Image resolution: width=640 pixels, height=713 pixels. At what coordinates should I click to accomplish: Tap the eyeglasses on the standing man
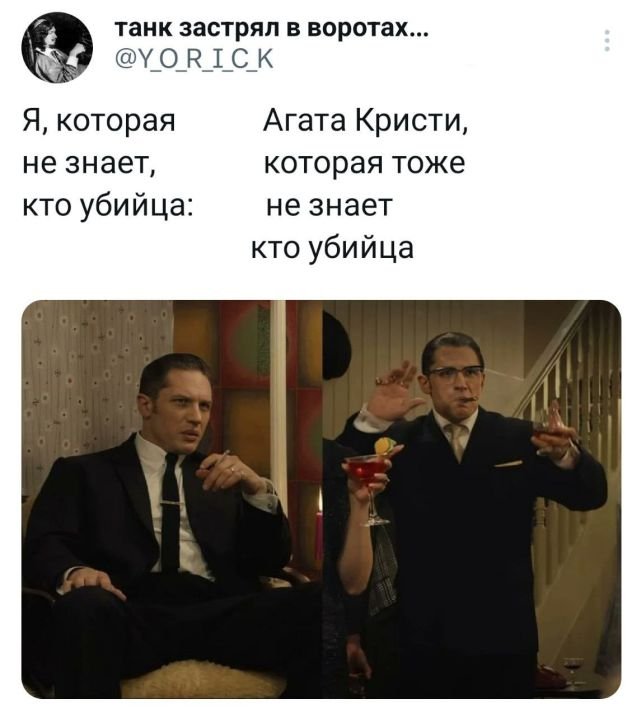coord(455,372)
